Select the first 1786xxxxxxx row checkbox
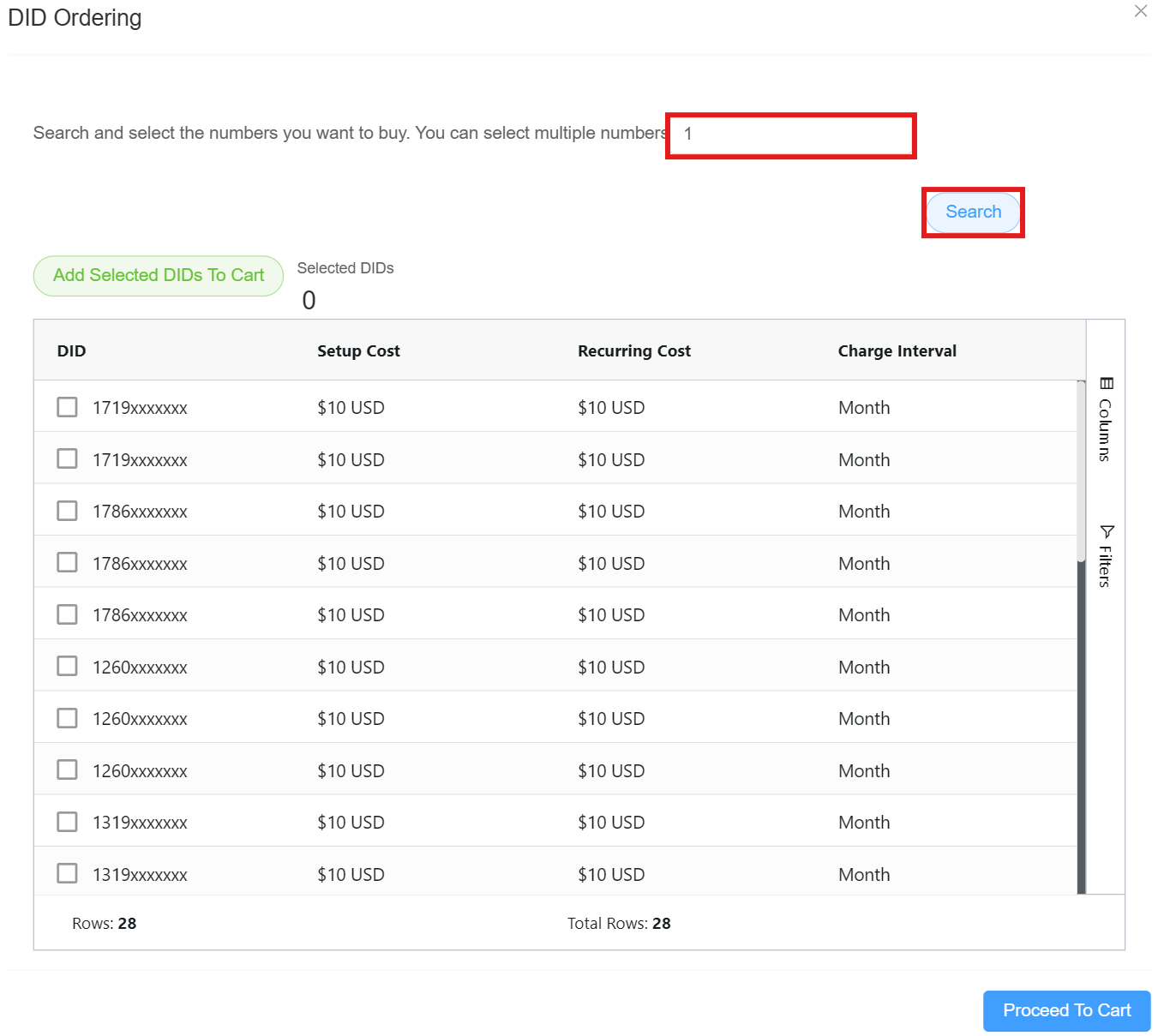Viewport: 1158px width, 1036px height. coord(67,511)
